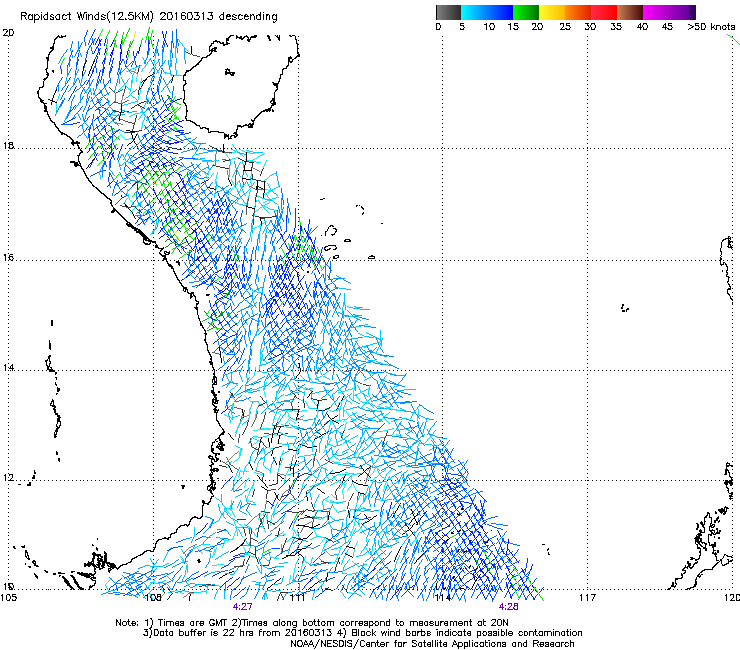Click latitude label '12' on left axis
The image size is (740, 650).
click(x=8, y=478)
